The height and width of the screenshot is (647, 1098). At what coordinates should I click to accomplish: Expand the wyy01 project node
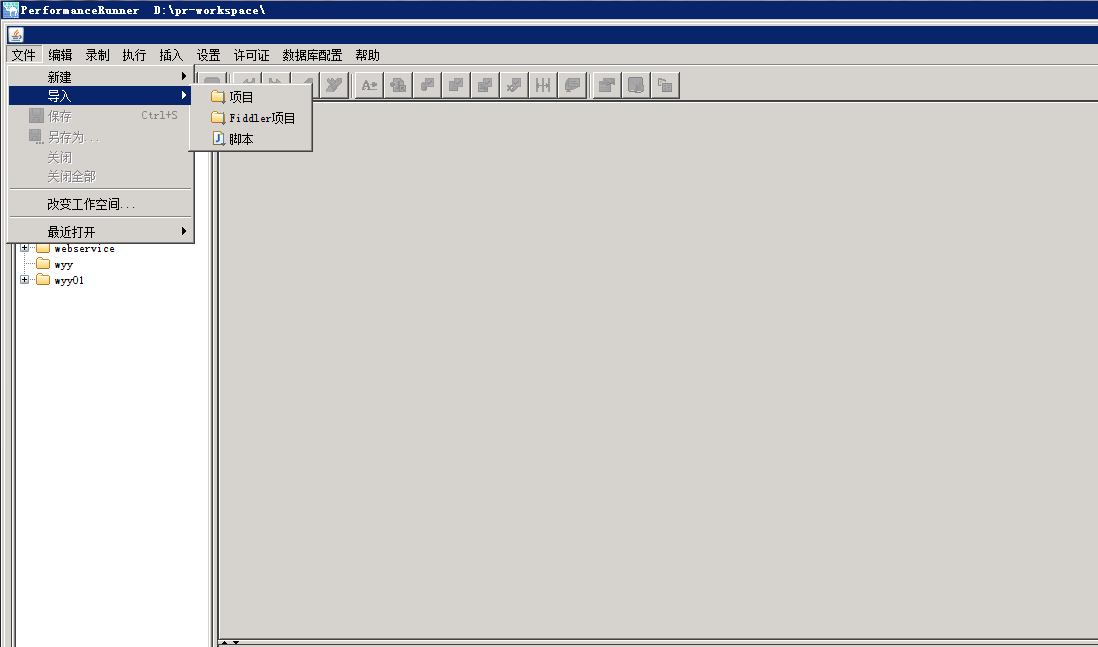[x=24, y=280]
